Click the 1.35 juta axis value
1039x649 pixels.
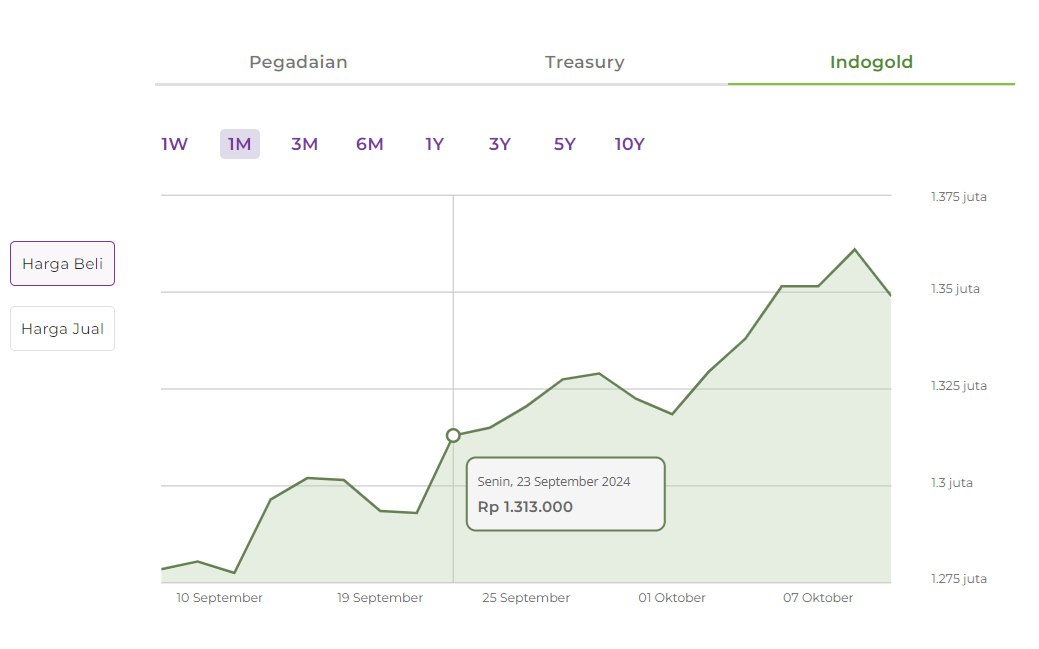[x=956, y=289]
